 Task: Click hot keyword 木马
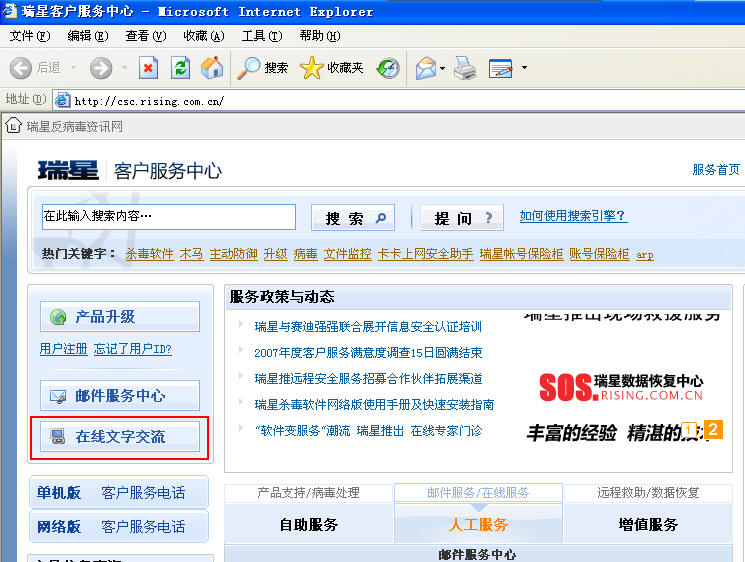(x=191, y=254)
